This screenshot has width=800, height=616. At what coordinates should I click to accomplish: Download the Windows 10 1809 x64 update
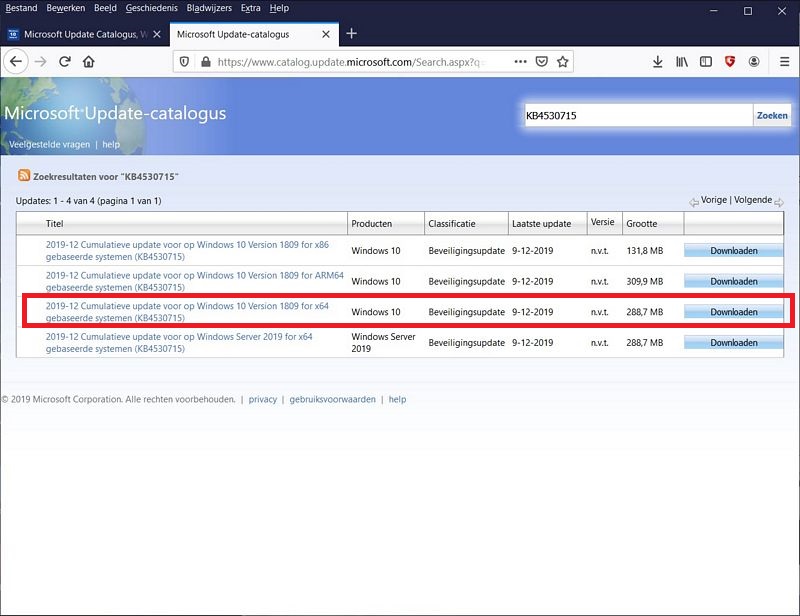point(734,312)
